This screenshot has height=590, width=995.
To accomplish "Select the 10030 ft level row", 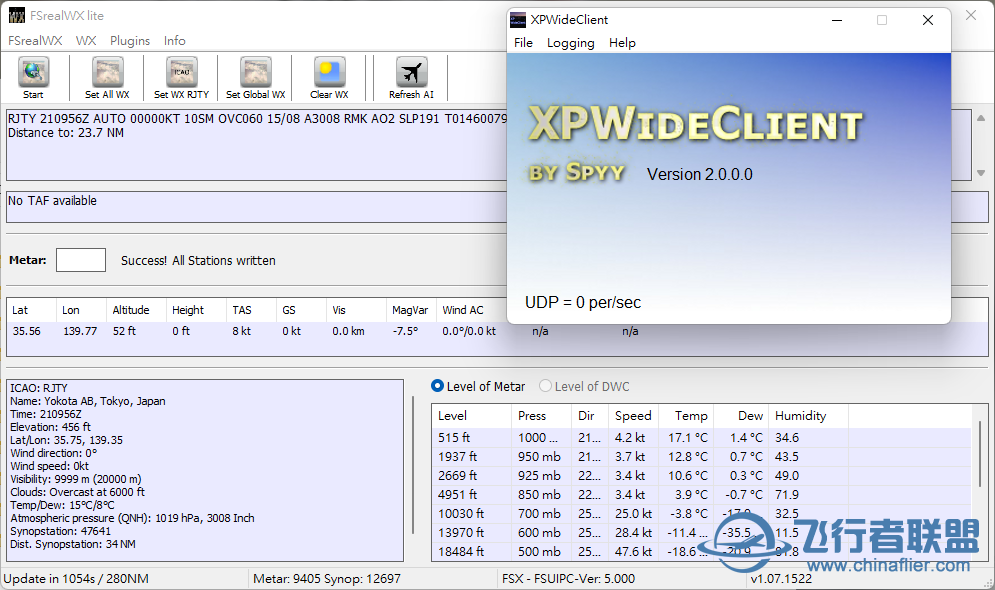I will [702, 514].
